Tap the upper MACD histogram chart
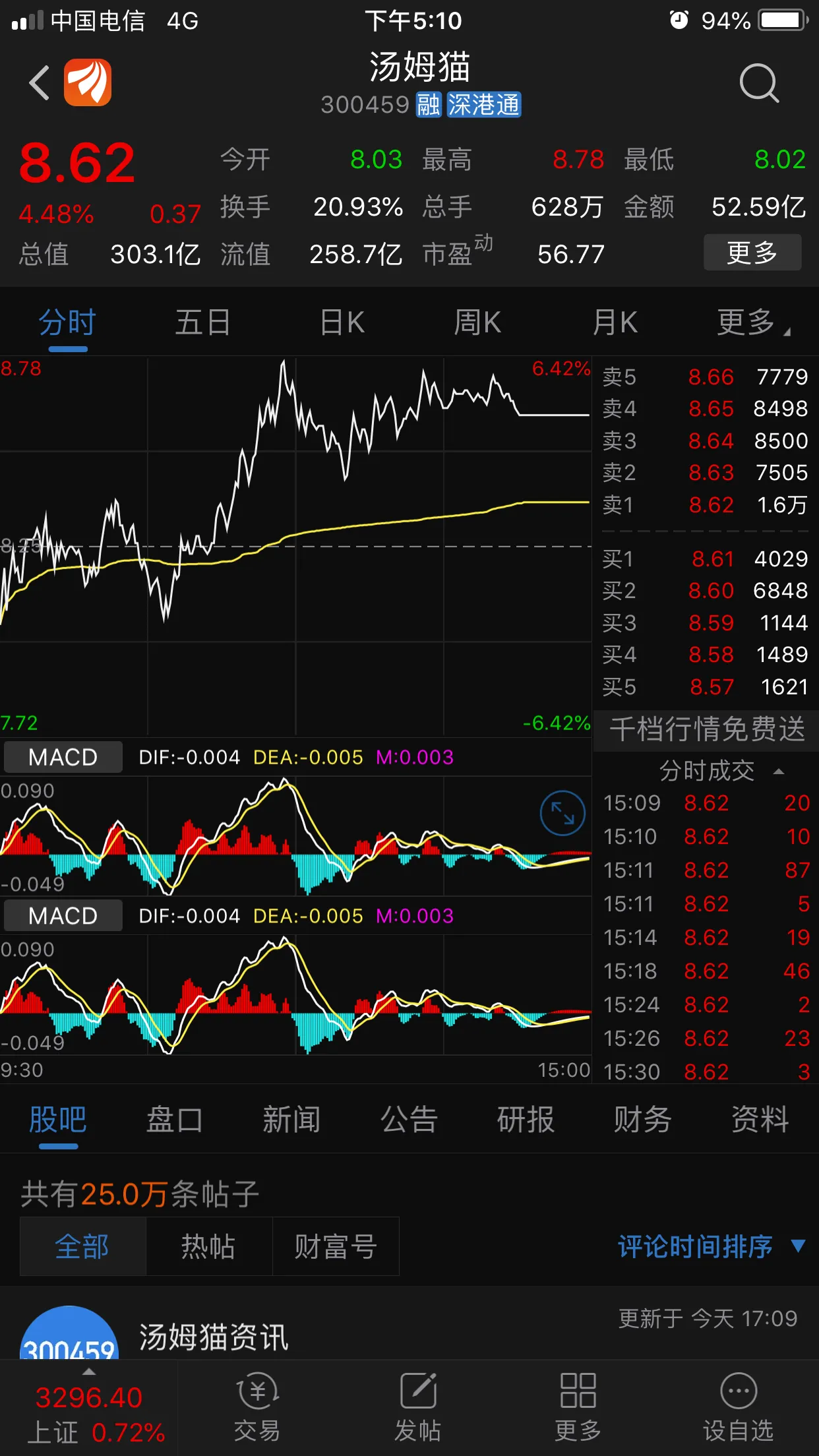Screen dimensions: 819x1456 pos(295,836)
